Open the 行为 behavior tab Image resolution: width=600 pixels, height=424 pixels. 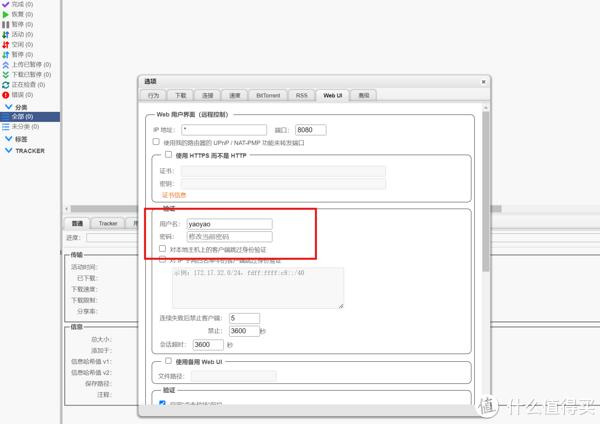153,95
